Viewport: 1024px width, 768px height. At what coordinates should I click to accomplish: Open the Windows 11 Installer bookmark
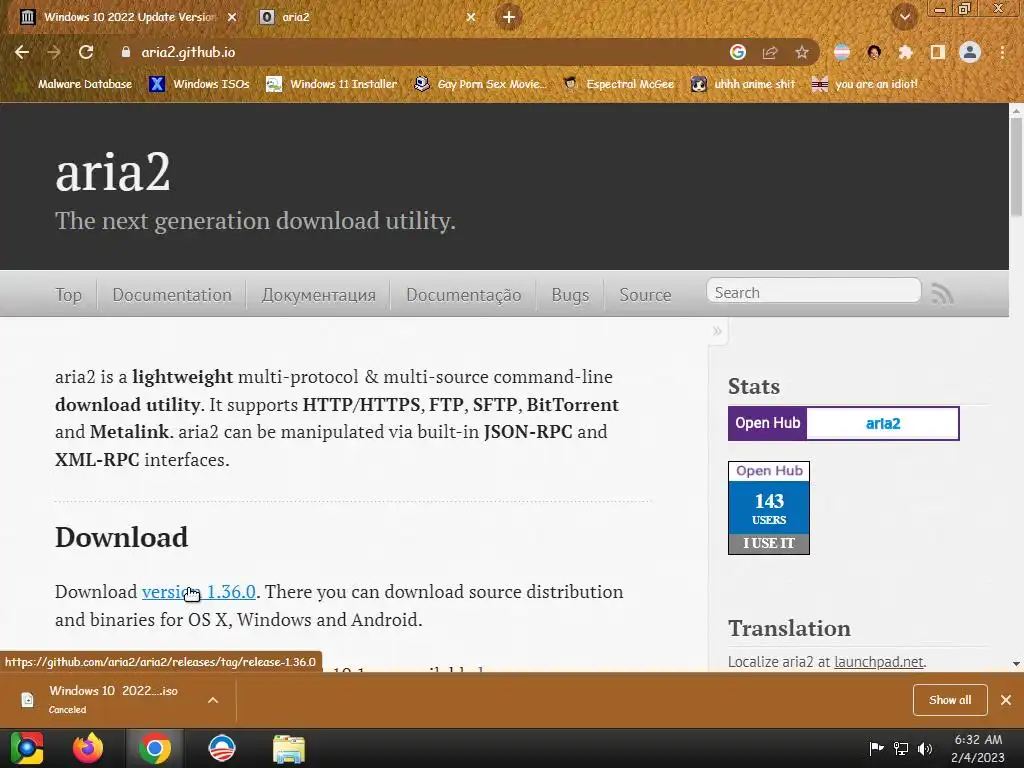tap(332, 84)
